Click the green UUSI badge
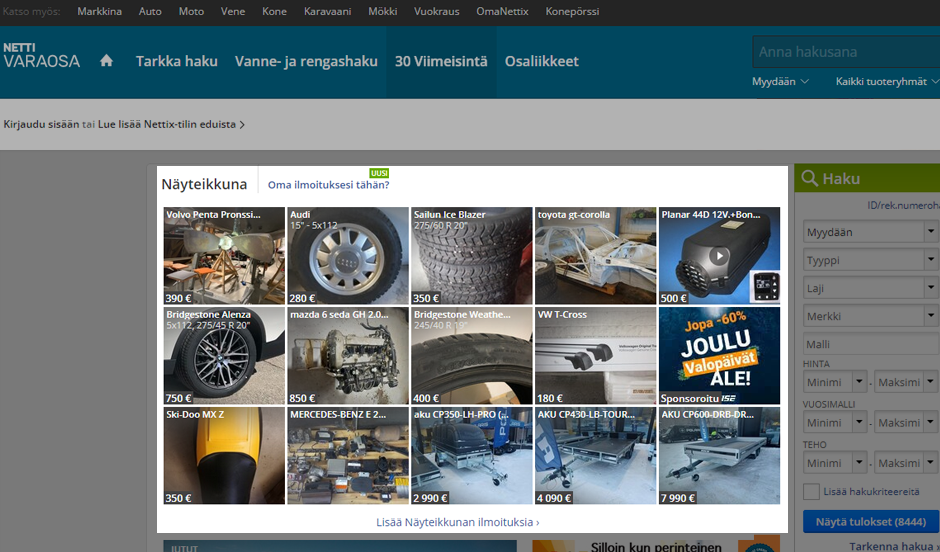 pyautogui.click(x=379, y=173)
